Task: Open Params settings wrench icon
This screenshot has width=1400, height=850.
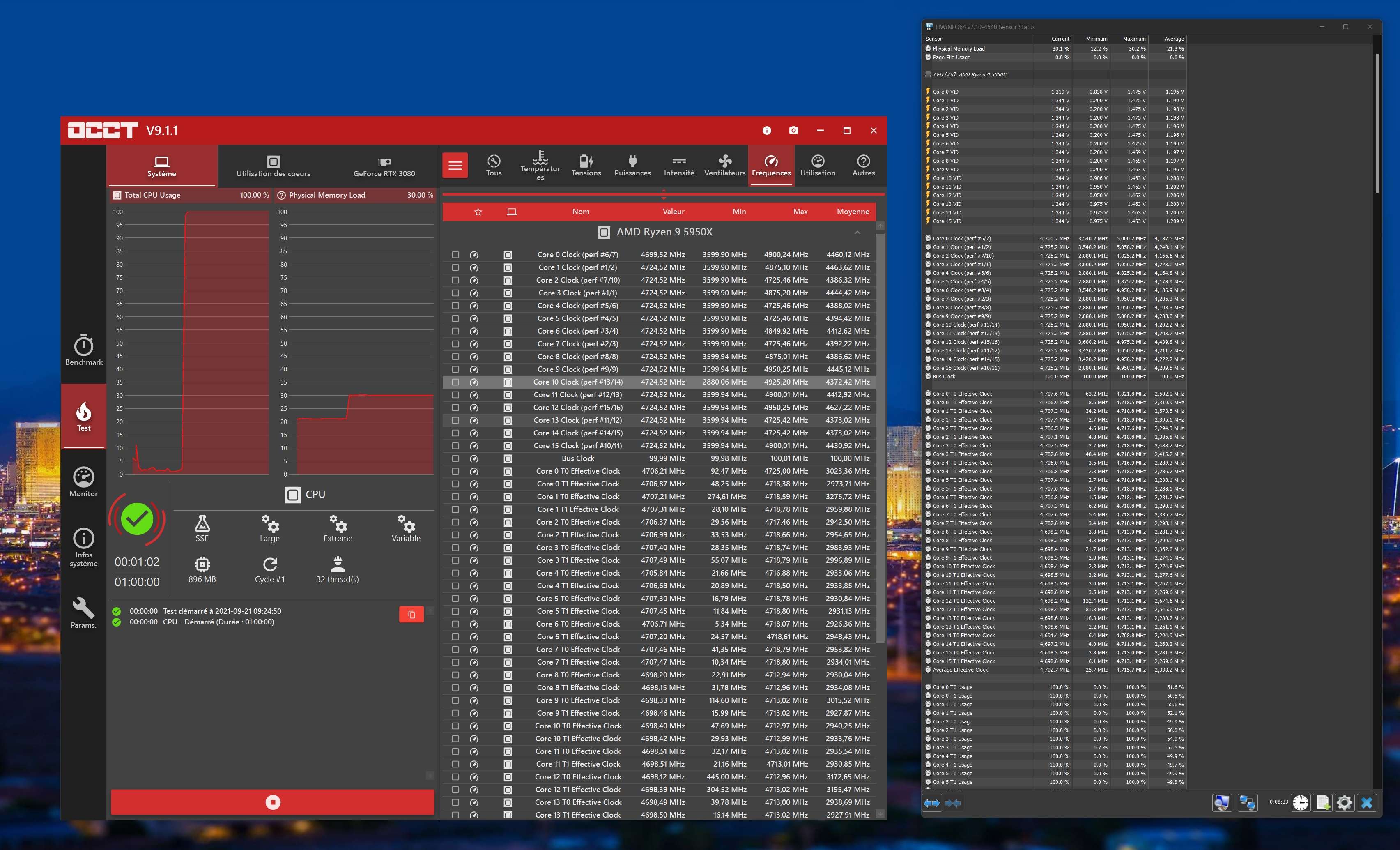Action: pos(83,613)
